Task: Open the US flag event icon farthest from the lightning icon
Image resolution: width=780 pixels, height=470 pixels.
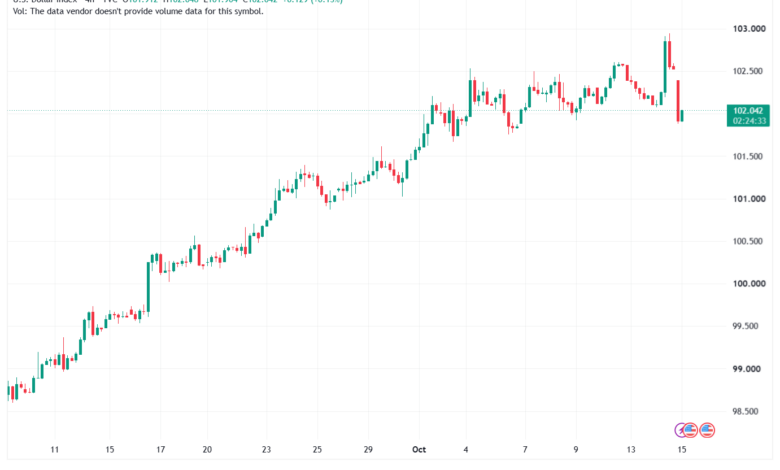Action: tap(707, 430)
